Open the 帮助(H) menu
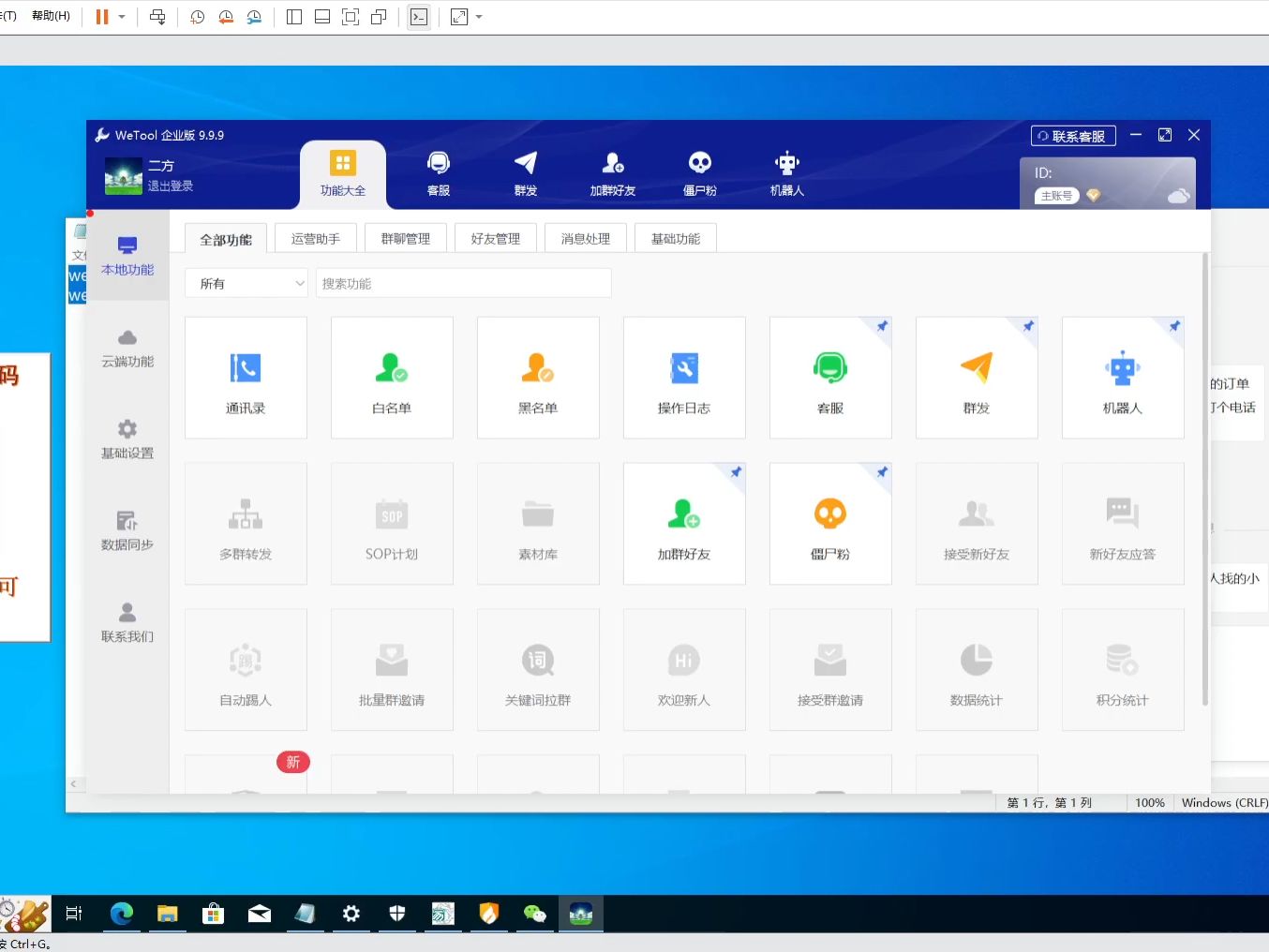 pyautogui.click(x=51, y=16)
